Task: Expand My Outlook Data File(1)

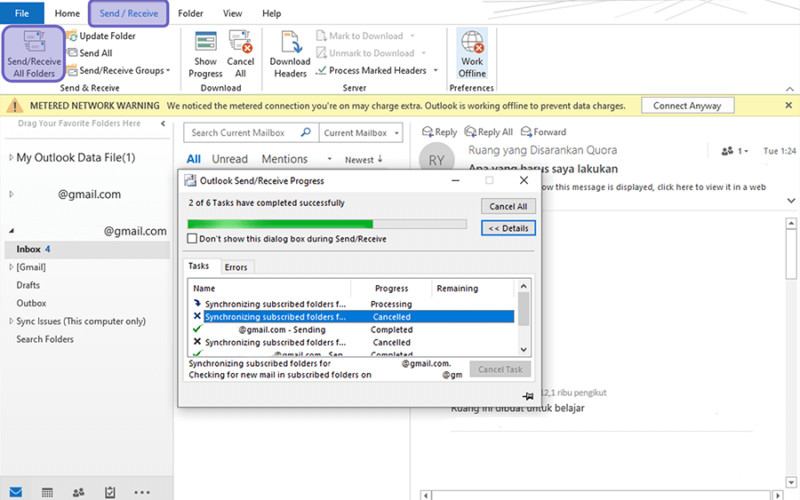Action: coord(11,158)
